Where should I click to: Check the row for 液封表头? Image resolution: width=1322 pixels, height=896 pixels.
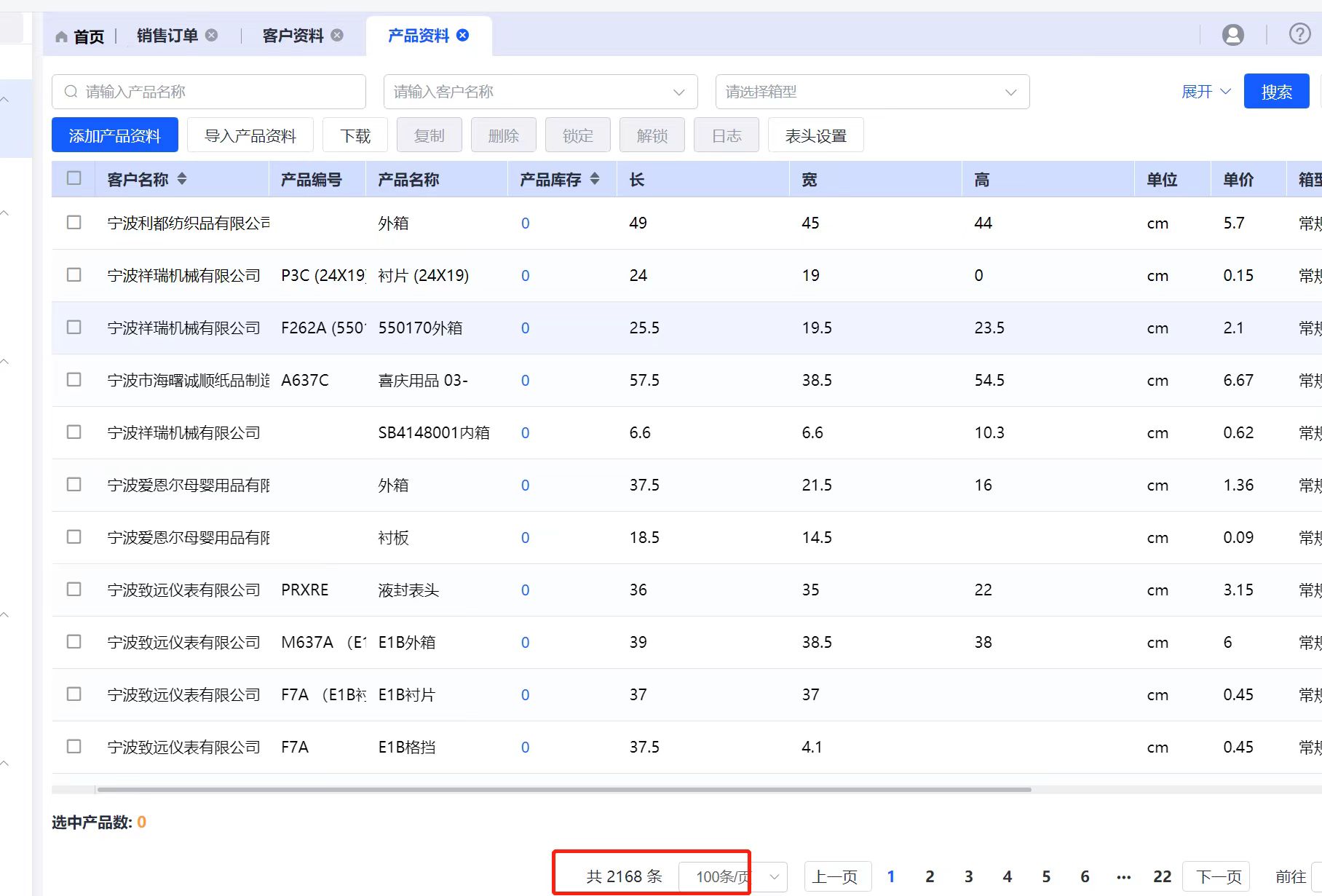[x=74, y=589]
